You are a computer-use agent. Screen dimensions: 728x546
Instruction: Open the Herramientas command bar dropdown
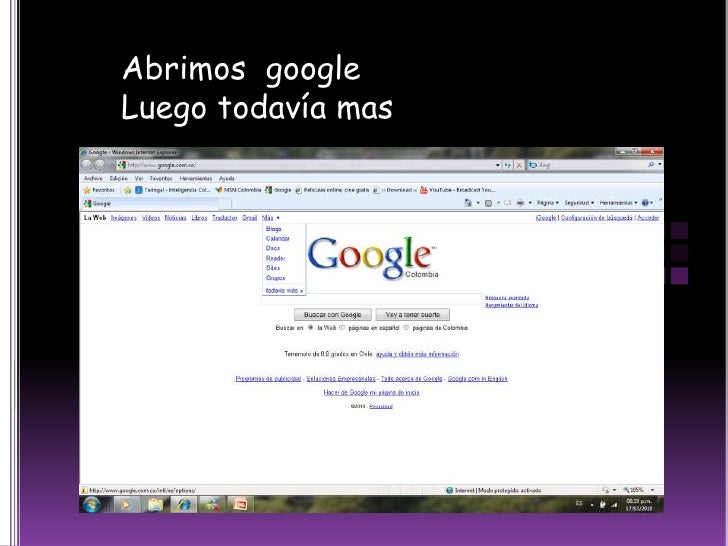pyautogui.click(x=618, y=203)
